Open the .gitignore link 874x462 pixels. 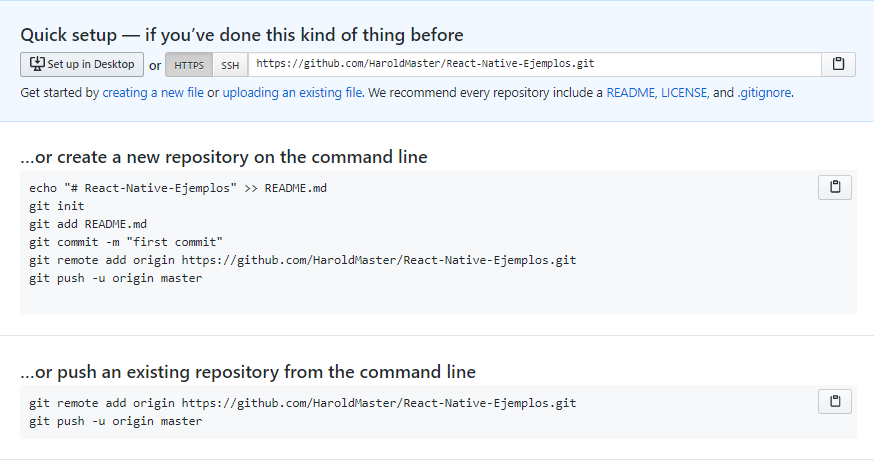pyautogui.click(x=764, y=93)
